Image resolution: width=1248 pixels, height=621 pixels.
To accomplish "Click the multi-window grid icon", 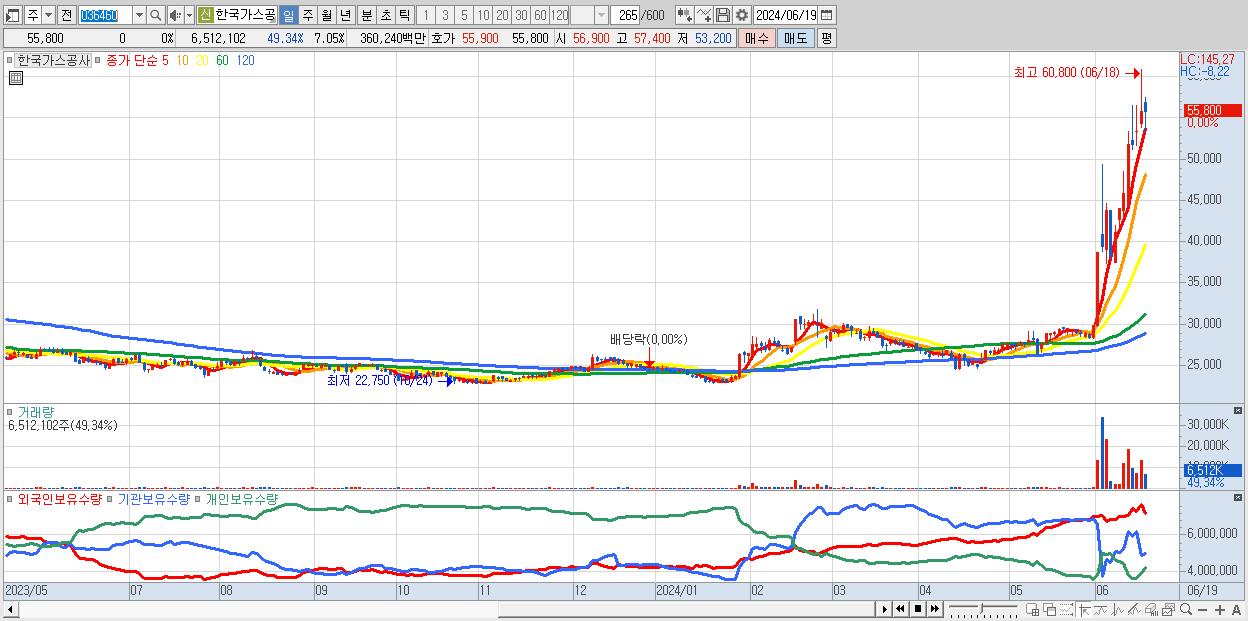I will 1033,609.
